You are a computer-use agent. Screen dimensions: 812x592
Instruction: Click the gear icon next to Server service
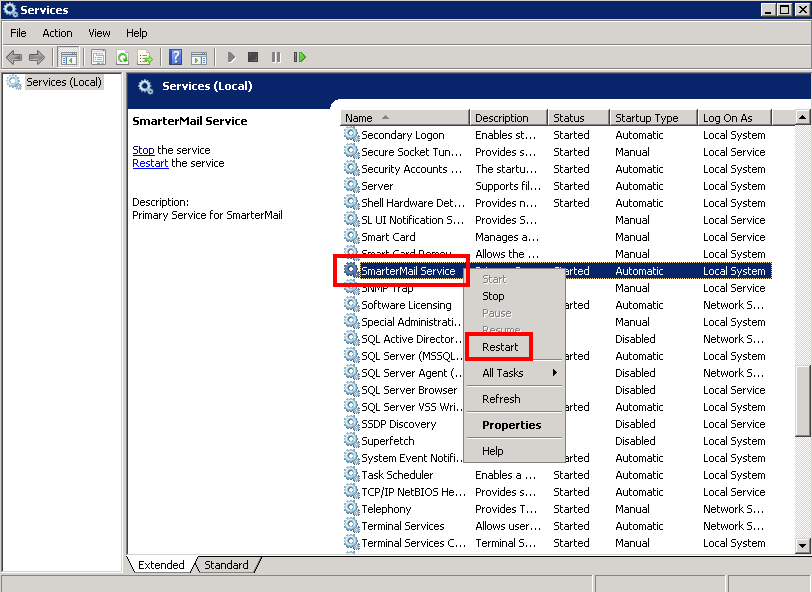tap(352, 186)
